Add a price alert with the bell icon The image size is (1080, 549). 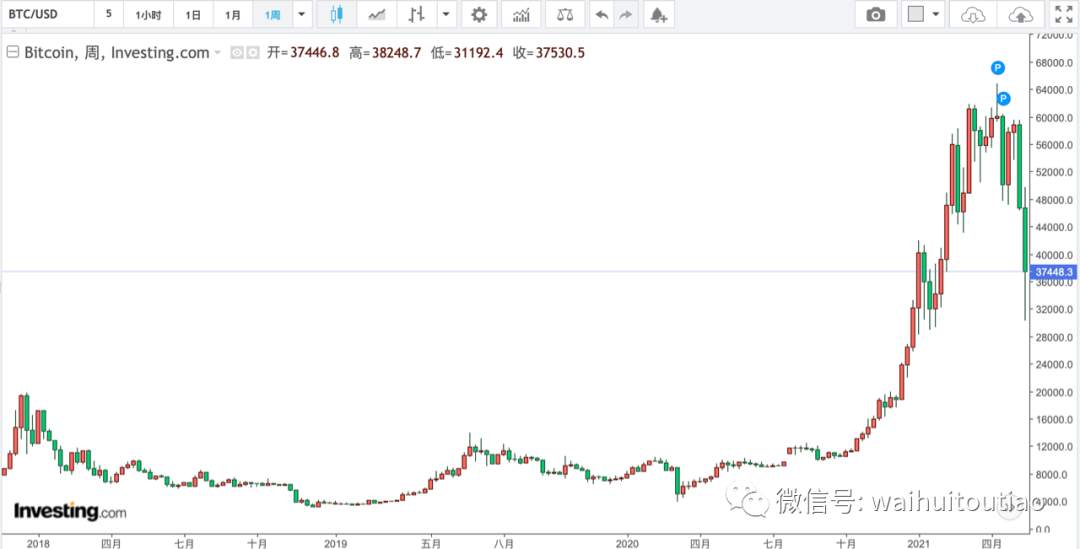tap(658, 14)
